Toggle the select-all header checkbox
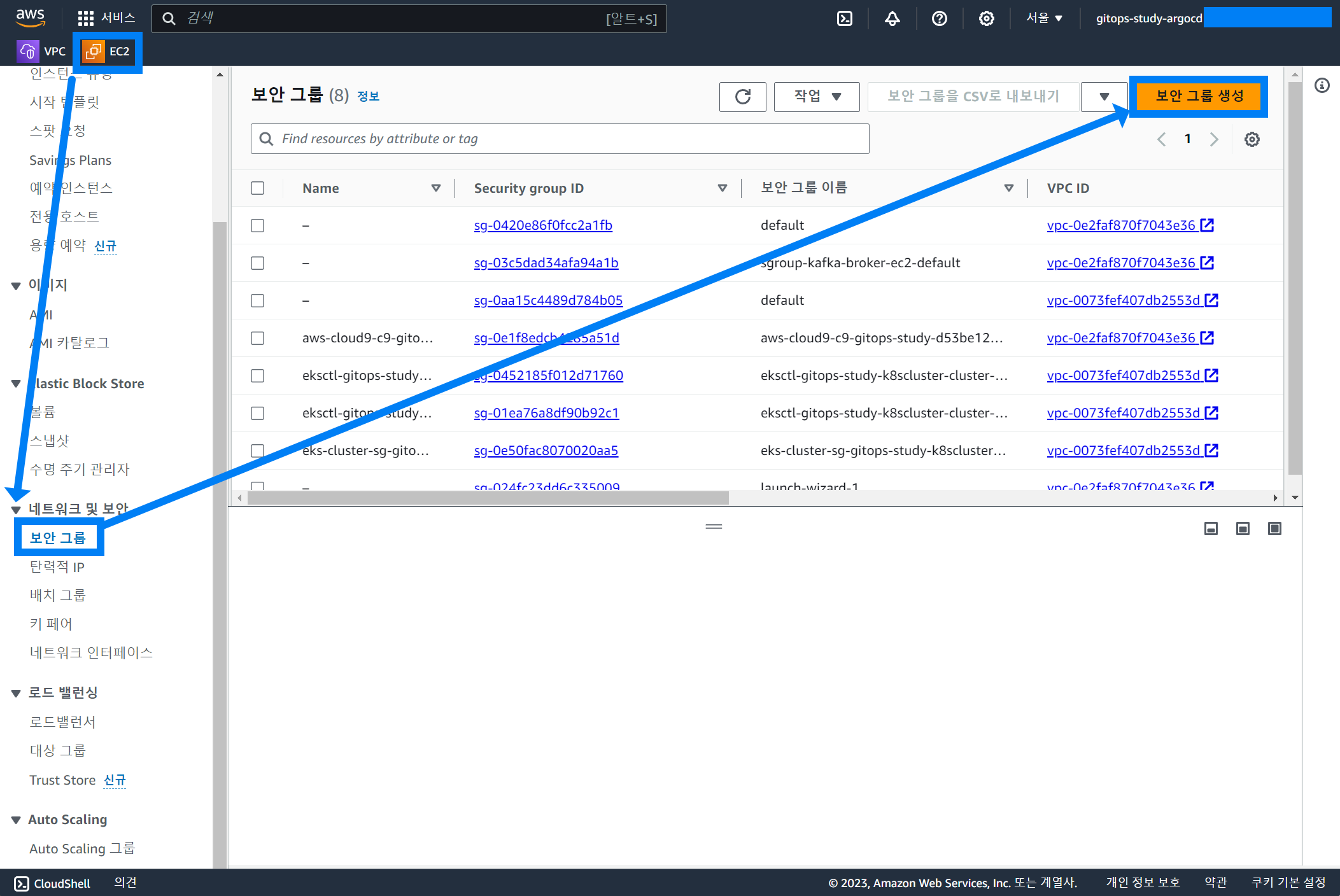The width and height of the screenshot is (1340, 896). [x=257, y=188]
